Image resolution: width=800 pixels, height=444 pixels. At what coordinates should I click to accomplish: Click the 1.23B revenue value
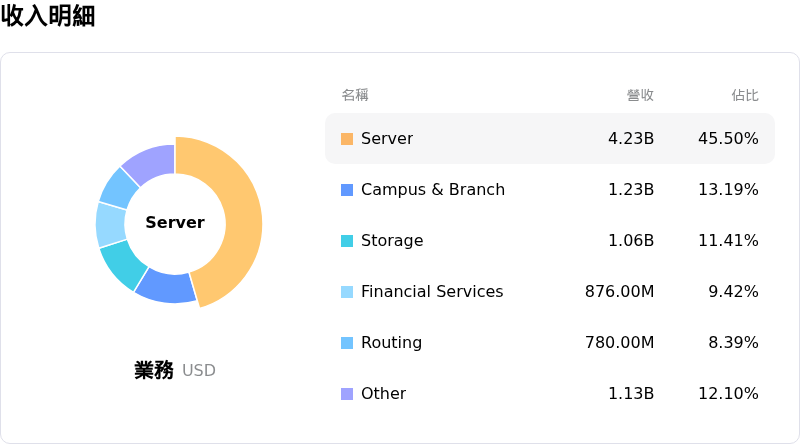pyautogui.click(x=631, y=189)
